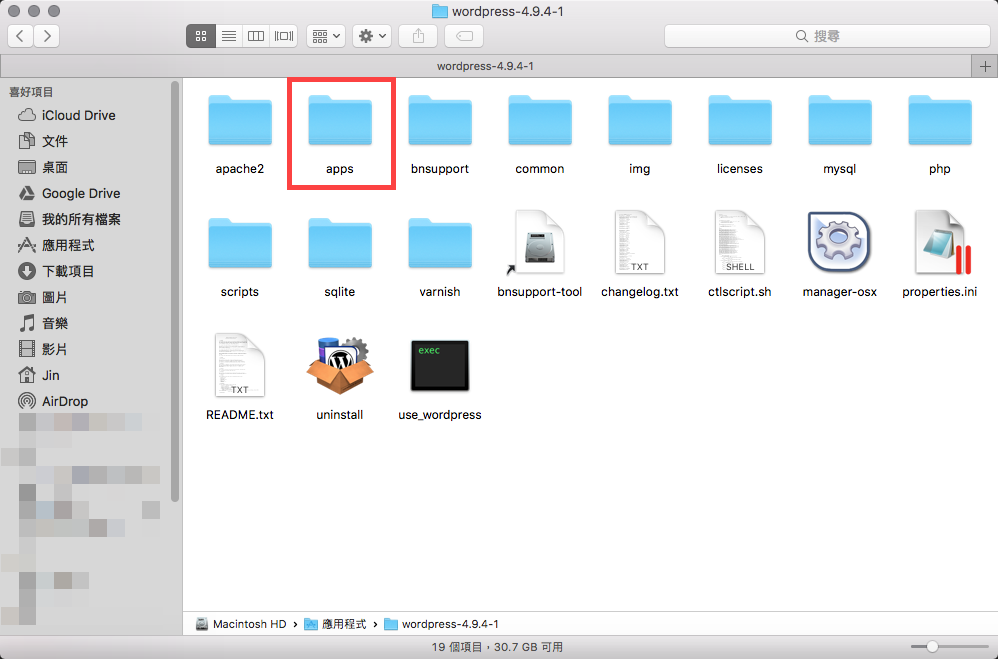The height and width of the screenshot is (659, 998).
Task: Select the uninstall application icon
Action: tap(340, 366)
